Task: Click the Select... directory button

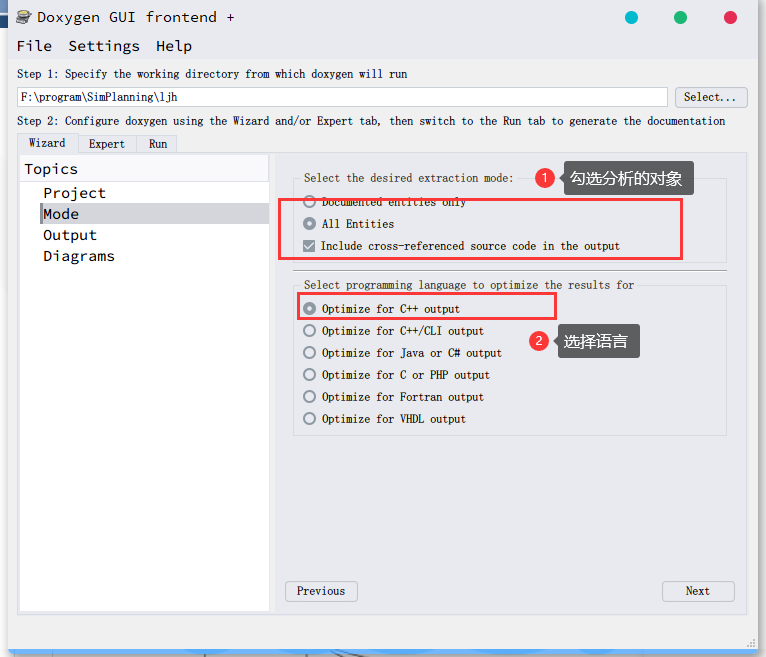Action: coord(711,97)
